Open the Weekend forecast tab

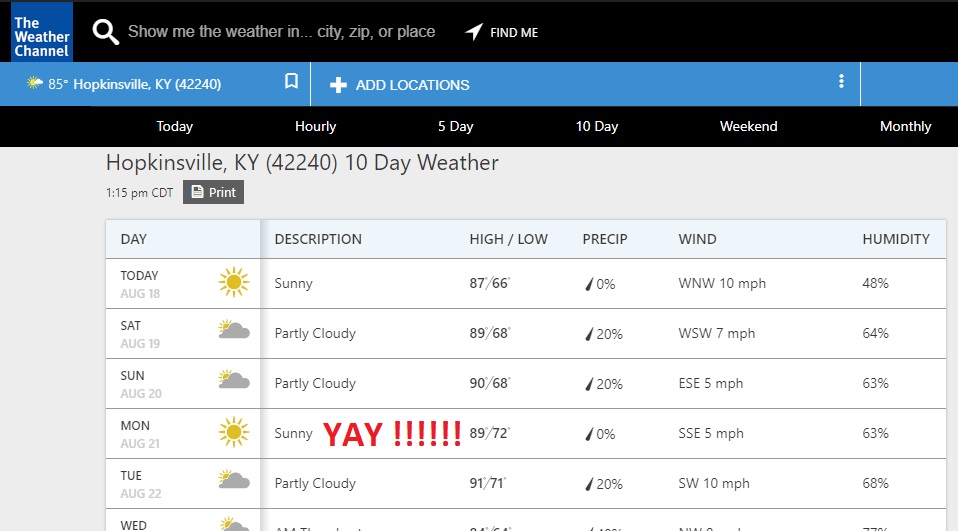(x=748, y=126)
